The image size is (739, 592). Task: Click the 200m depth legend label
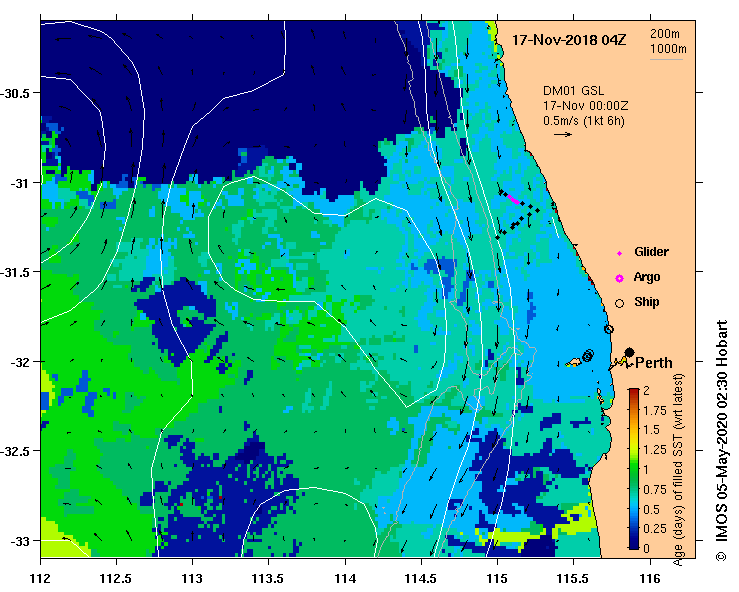click(665, 33)
